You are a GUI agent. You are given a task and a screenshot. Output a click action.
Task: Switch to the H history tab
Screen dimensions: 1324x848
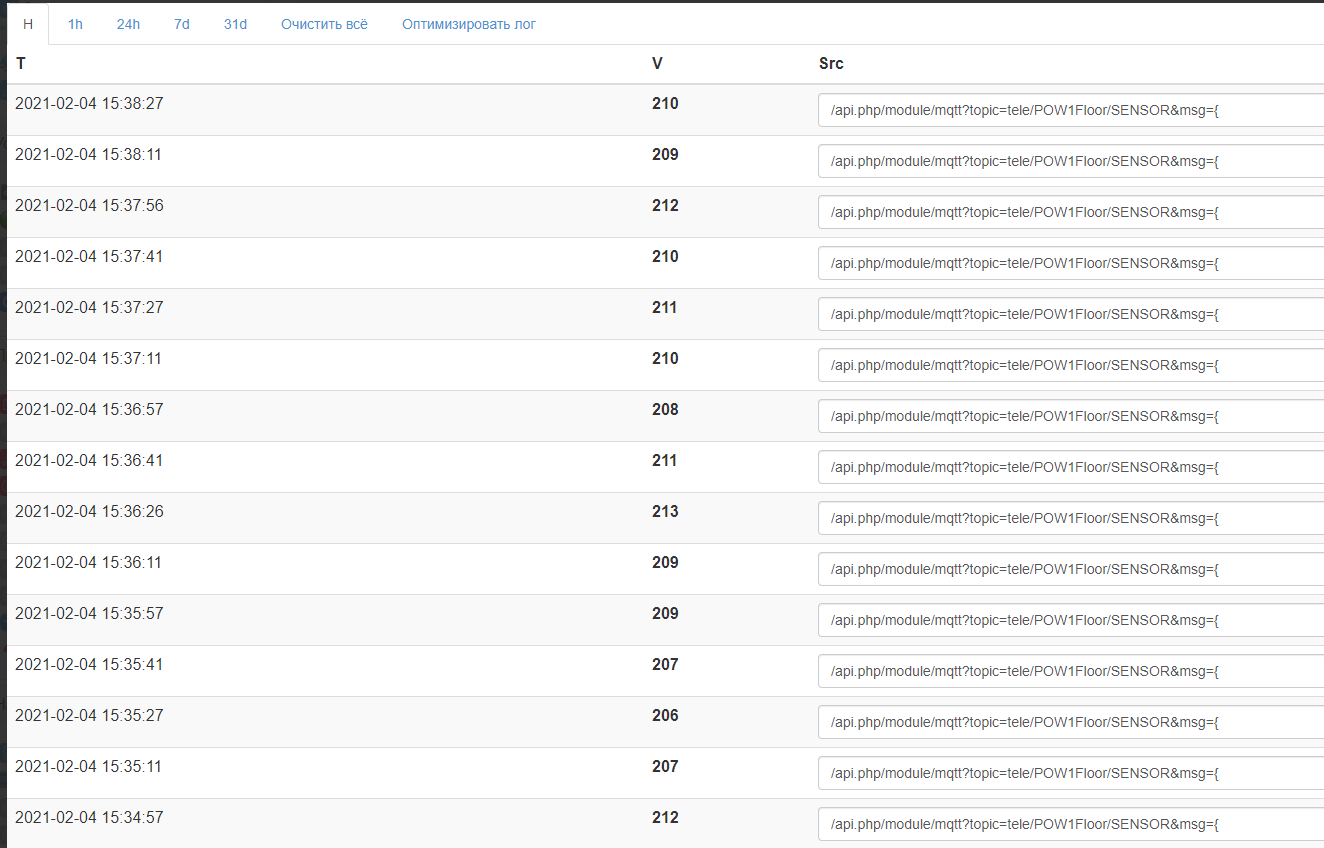click(x=28, y=24)
